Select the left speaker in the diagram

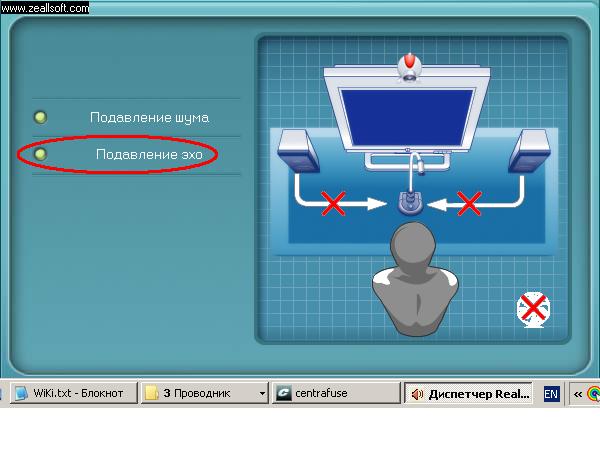298,156
